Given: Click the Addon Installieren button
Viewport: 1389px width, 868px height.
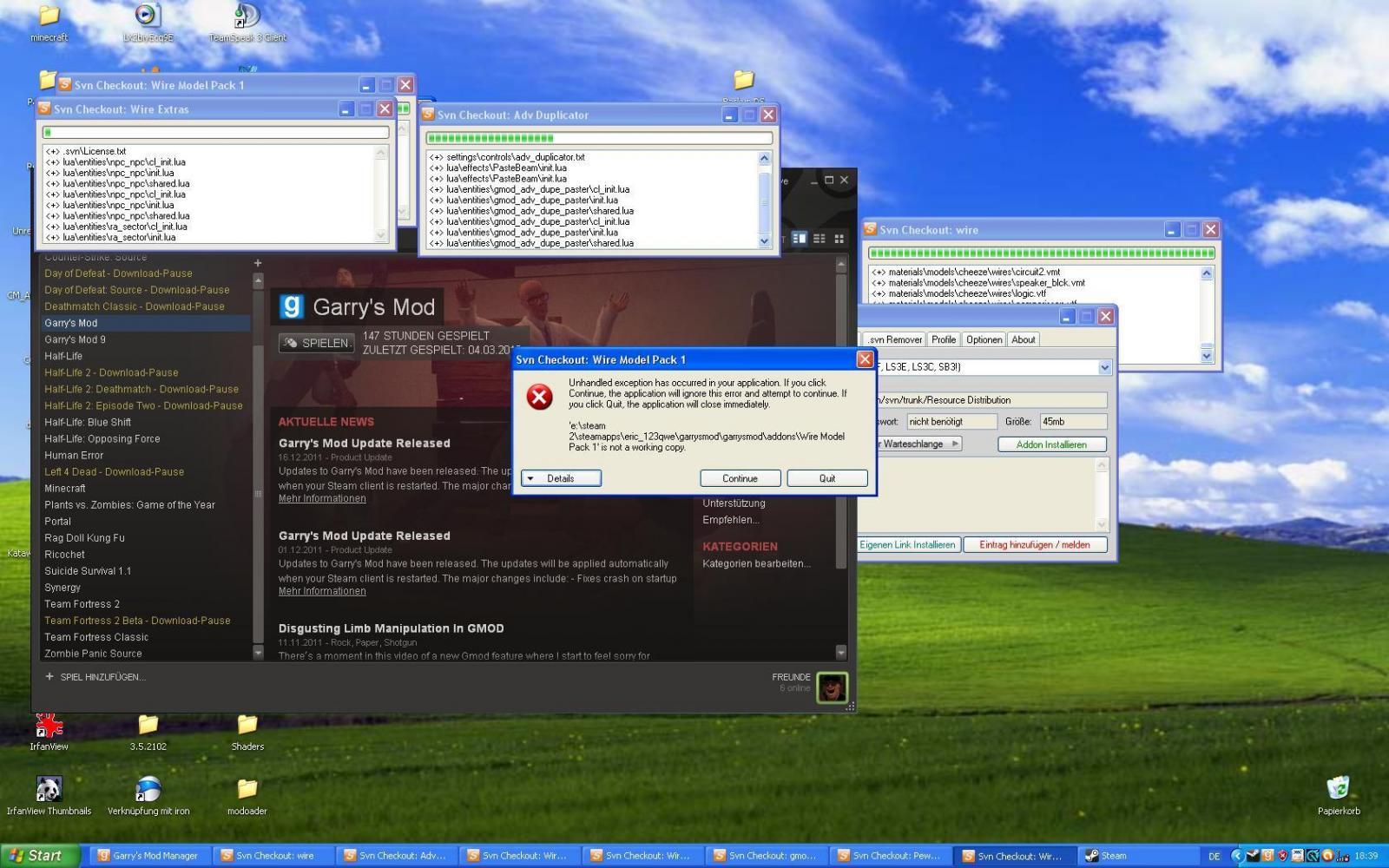Looking at the screenshot, I should point(1051,444).
